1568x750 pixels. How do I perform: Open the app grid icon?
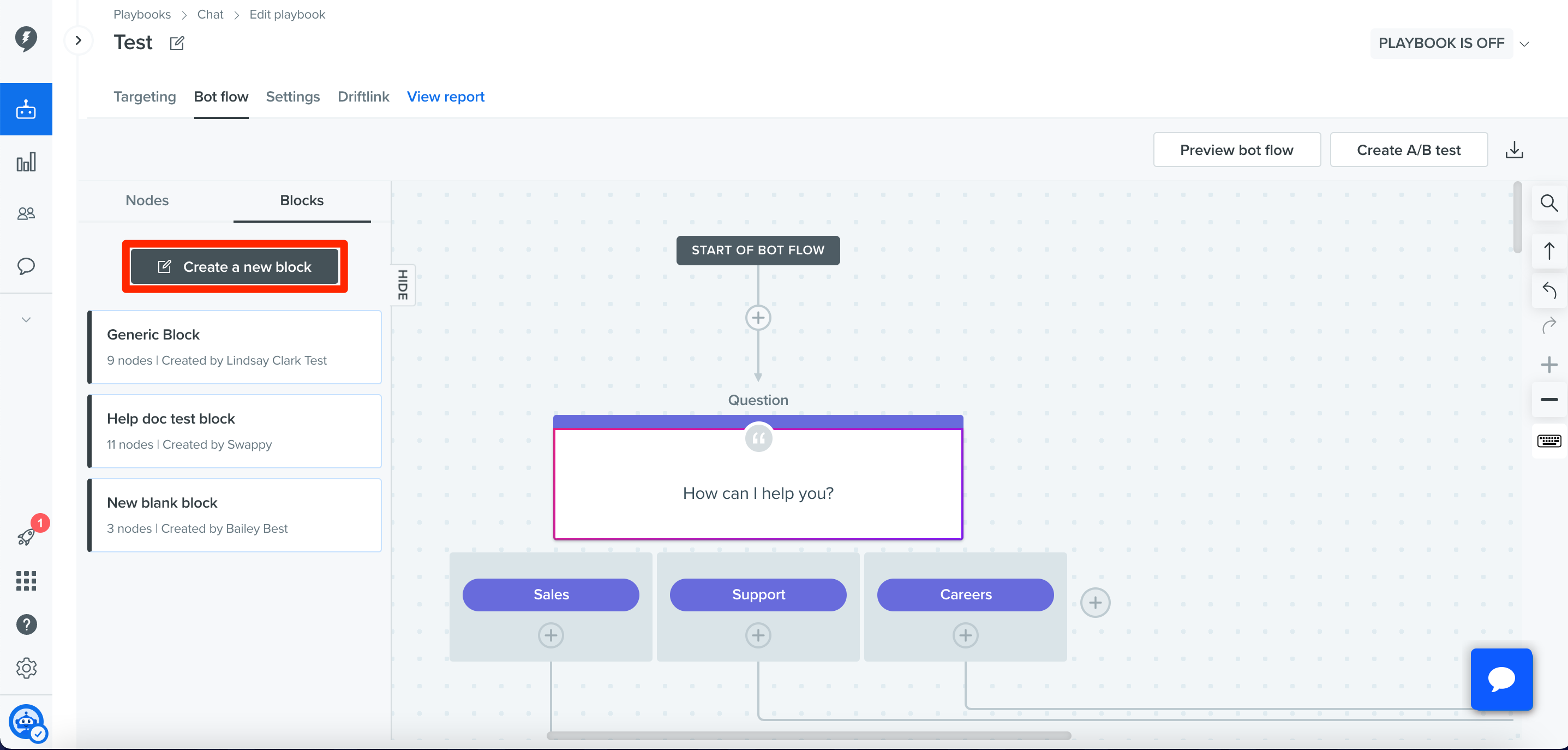(26, 581)
